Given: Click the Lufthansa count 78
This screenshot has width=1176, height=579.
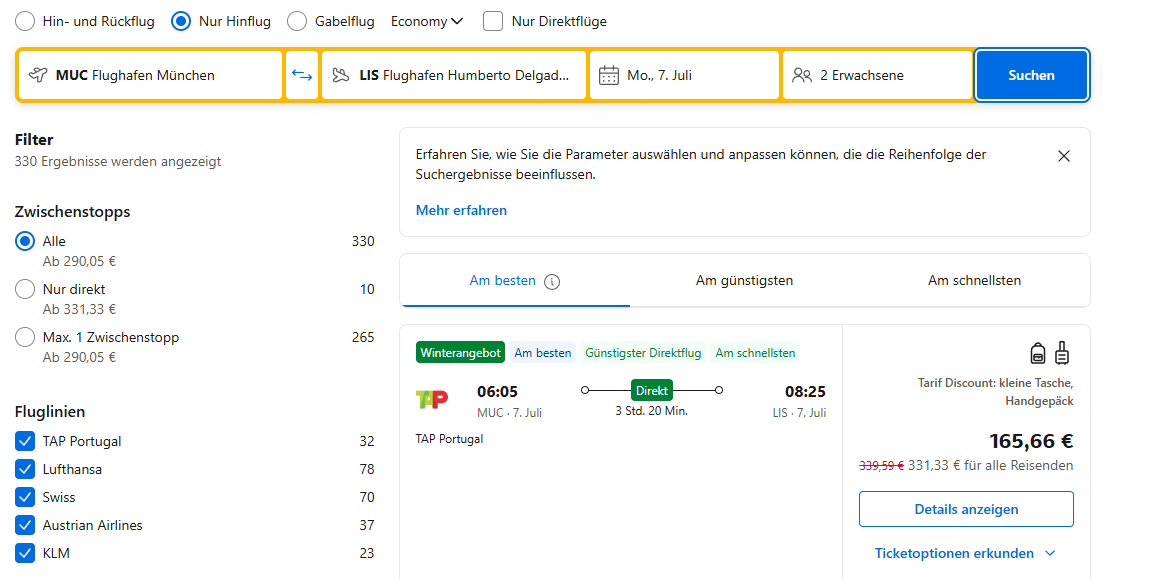Looking at the screenshot, I should pos(367,470).
